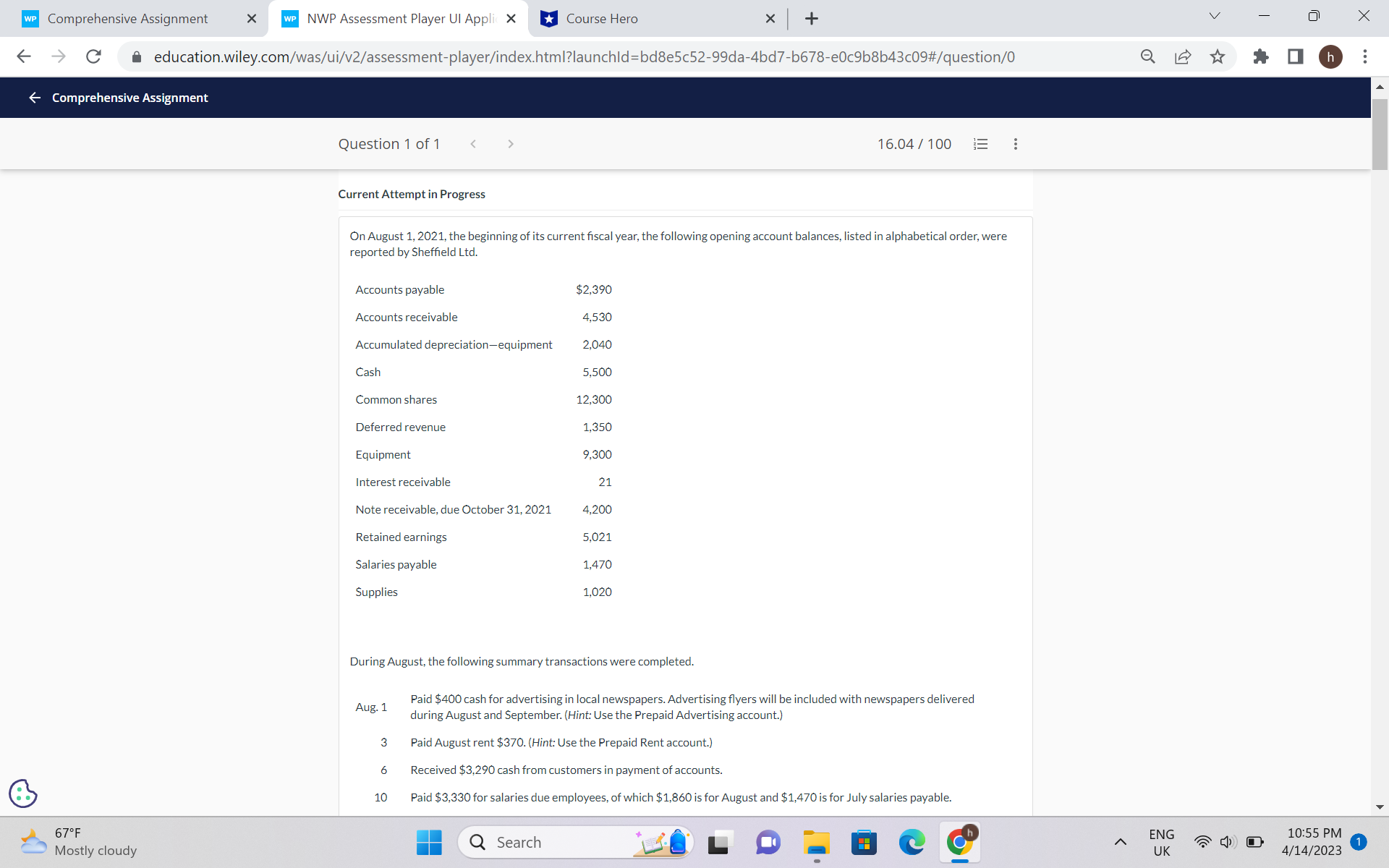The width and height of the screenshot is (1389, 868).
Task: Reload the current page
Action: (x=93, y=56)
